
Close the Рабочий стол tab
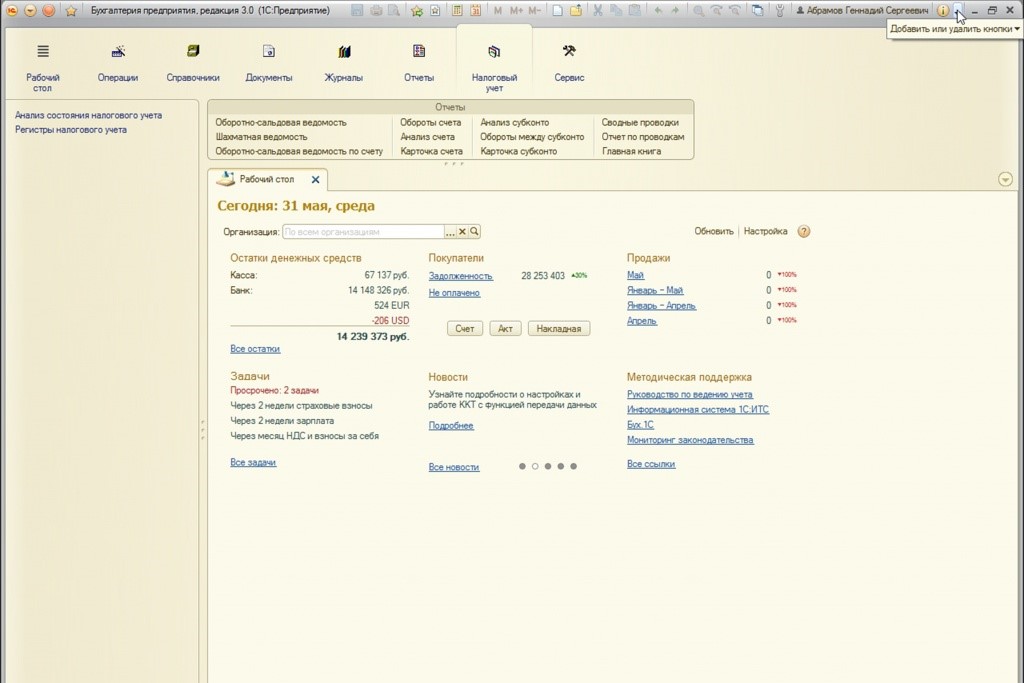pos(315,180)
